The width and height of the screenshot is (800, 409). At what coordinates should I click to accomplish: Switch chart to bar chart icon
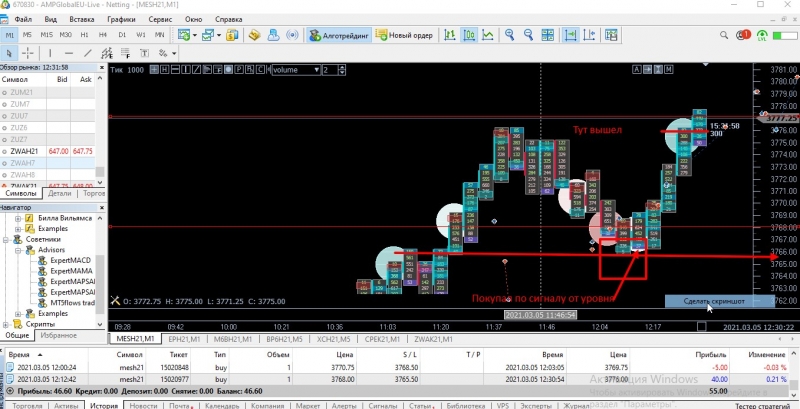[449, 35]
